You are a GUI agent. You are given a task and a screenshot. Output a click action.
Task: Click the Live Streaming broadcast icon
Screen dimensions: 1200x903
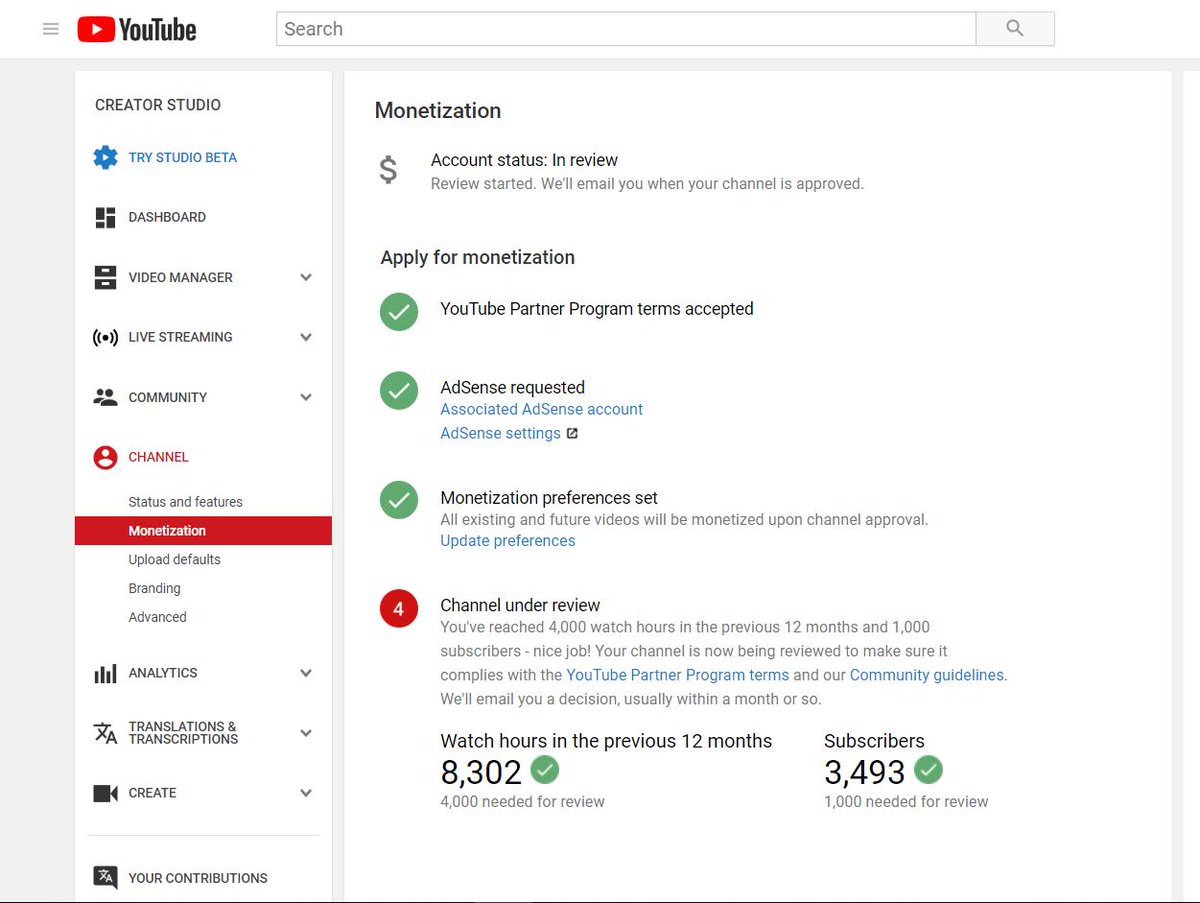(x=105, y=338)
